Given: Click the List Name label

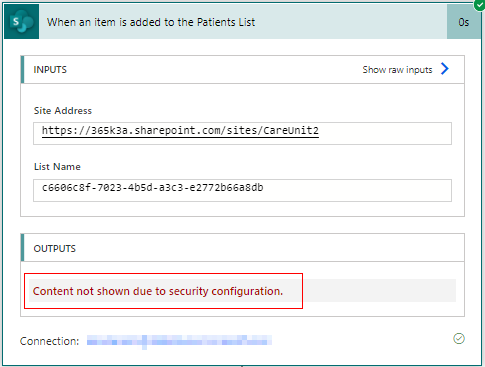Looking at the screenshot, I should (57, 166).
